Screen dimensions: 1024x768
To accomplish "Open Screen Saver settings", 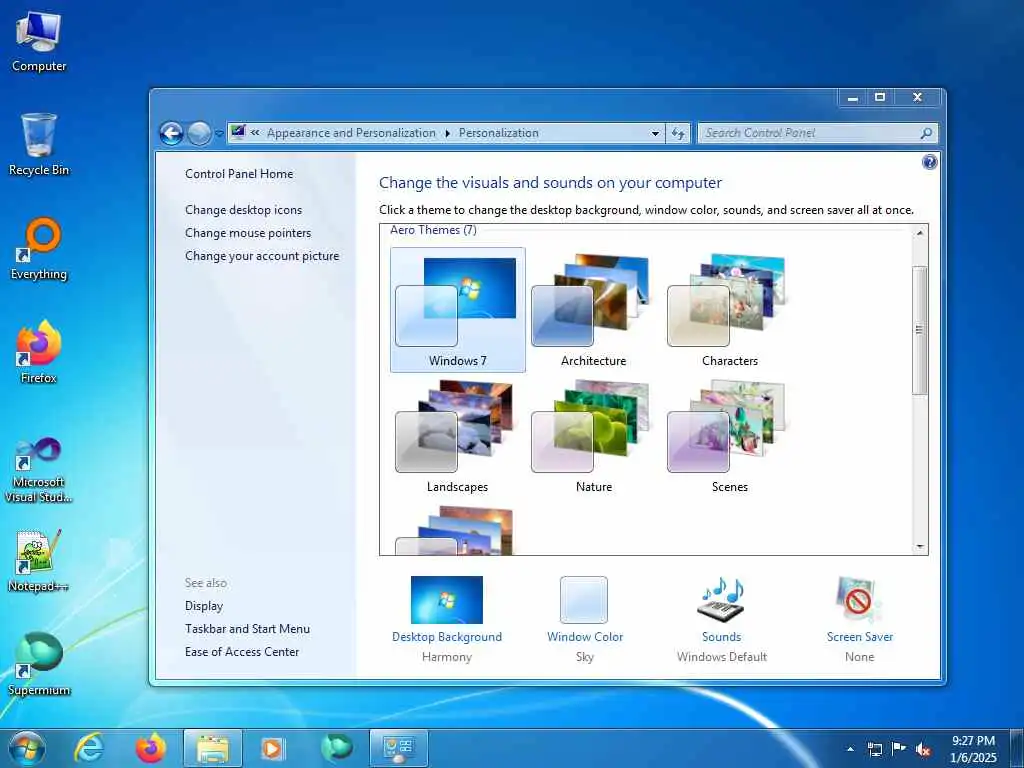I will pos(859,618).
